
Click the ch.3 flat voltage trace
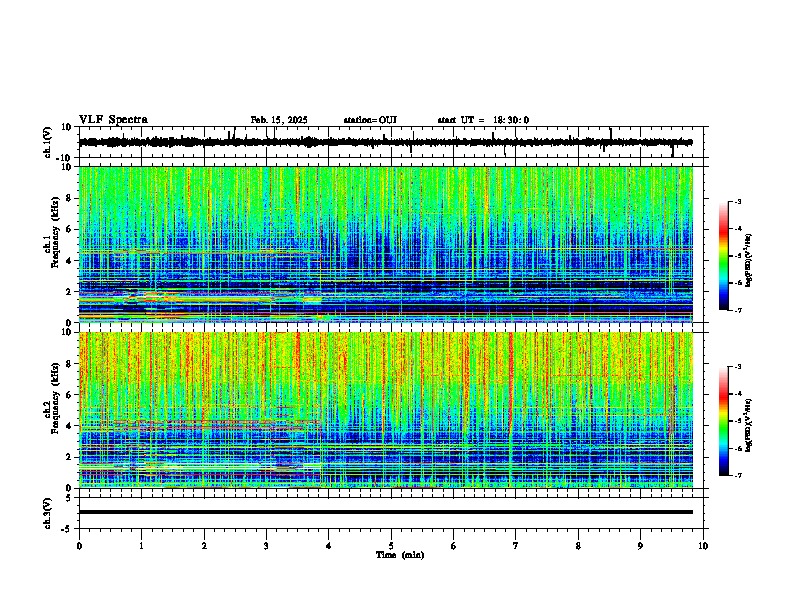pos(385,512)
